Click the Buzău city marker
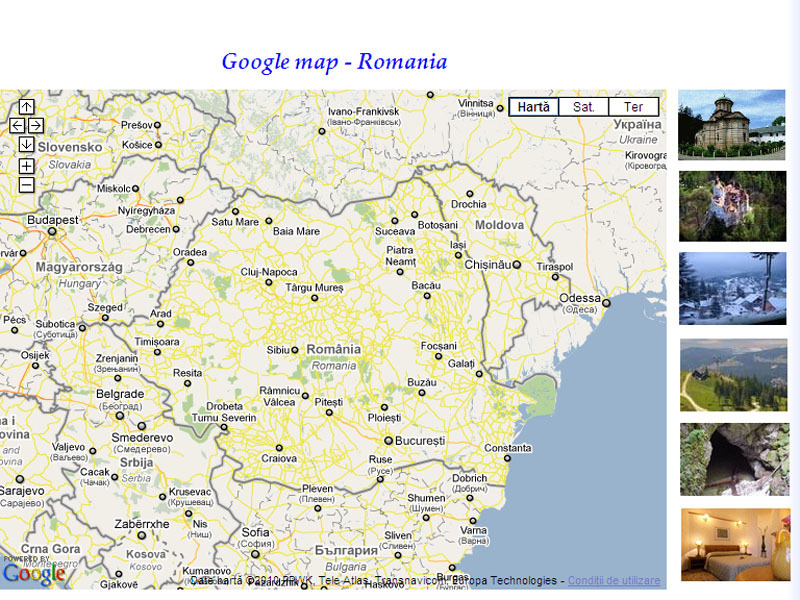Viewport: 800px width, 600px height. coord(421,393)
